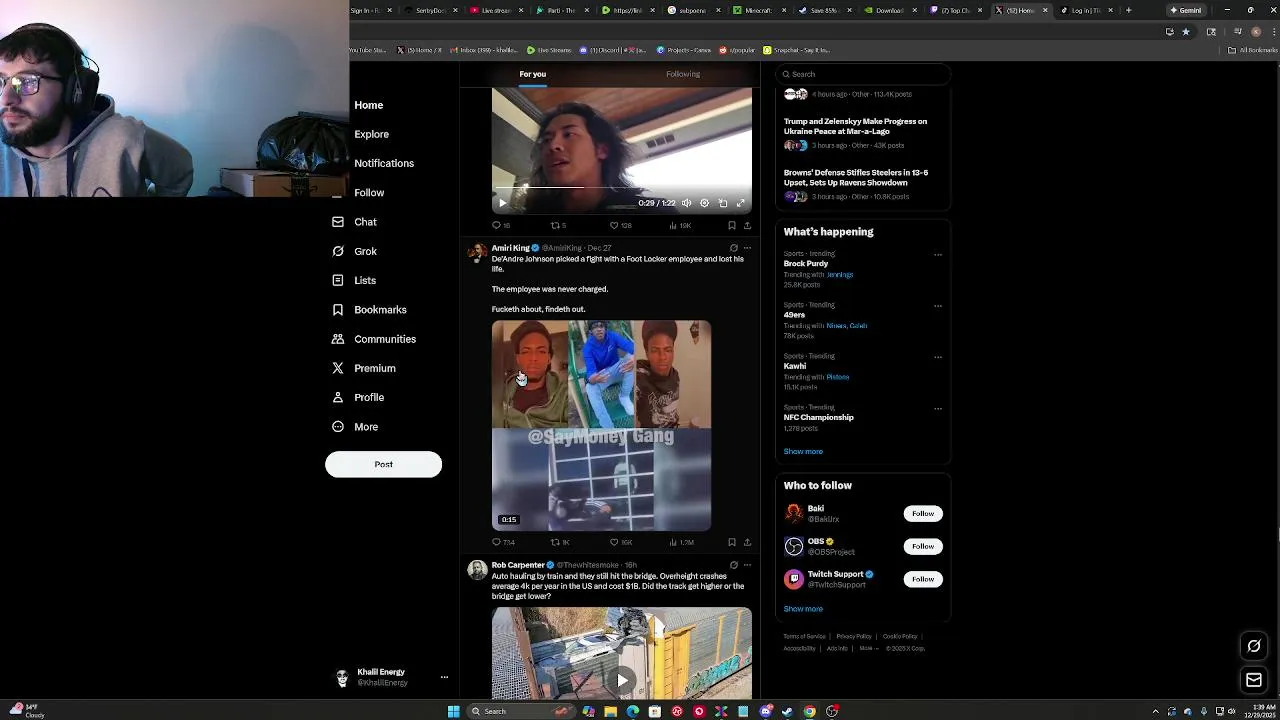This screenshot has width=1280, height=720.
Task: Open Grok actions on Rob Carpenter post
Action: pos(733,565)
